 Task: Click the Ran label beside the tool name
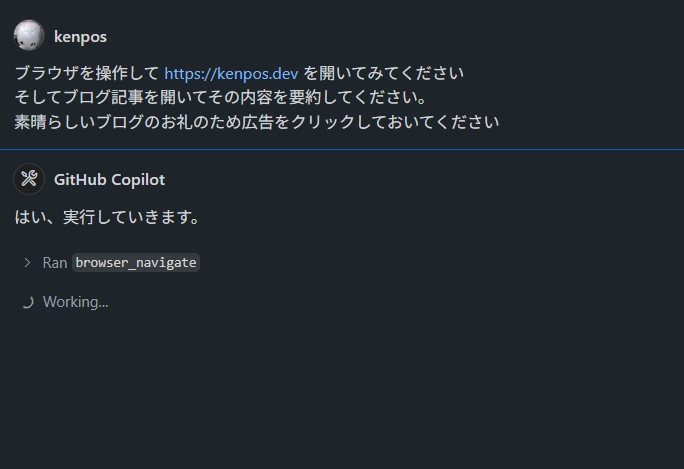(x=55, y=263)
